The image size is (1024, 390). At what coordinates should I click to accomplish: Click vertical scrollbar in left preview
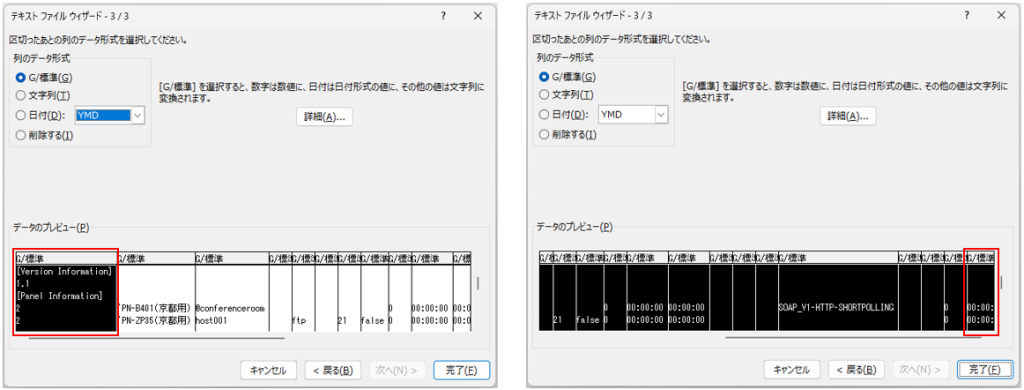[477, 283]
